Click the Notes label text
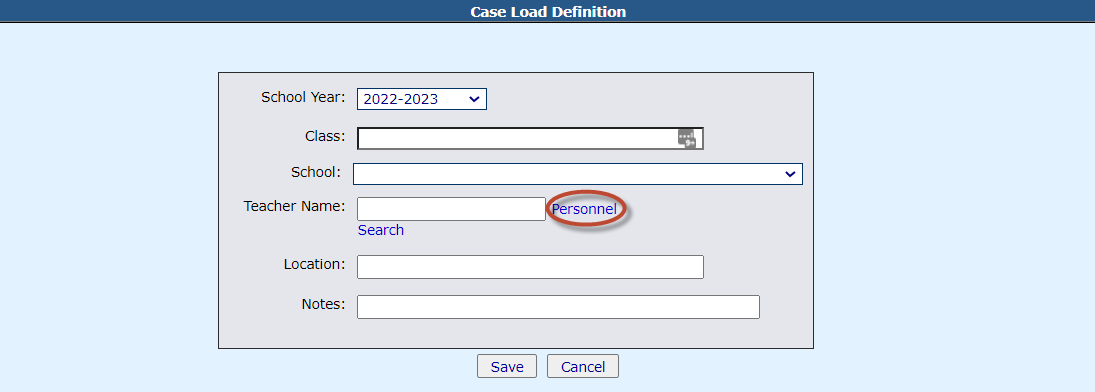Screen dimensions: 1095x392 tap(323, 304)
